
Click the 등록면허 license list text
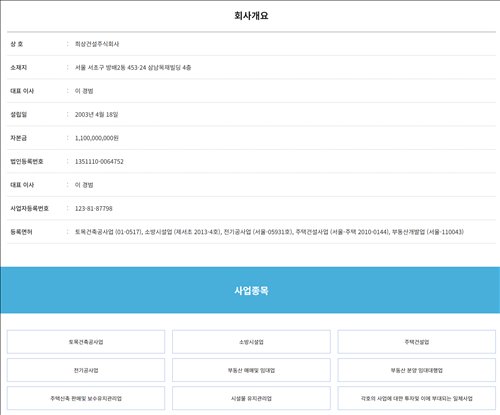[269, 232]
